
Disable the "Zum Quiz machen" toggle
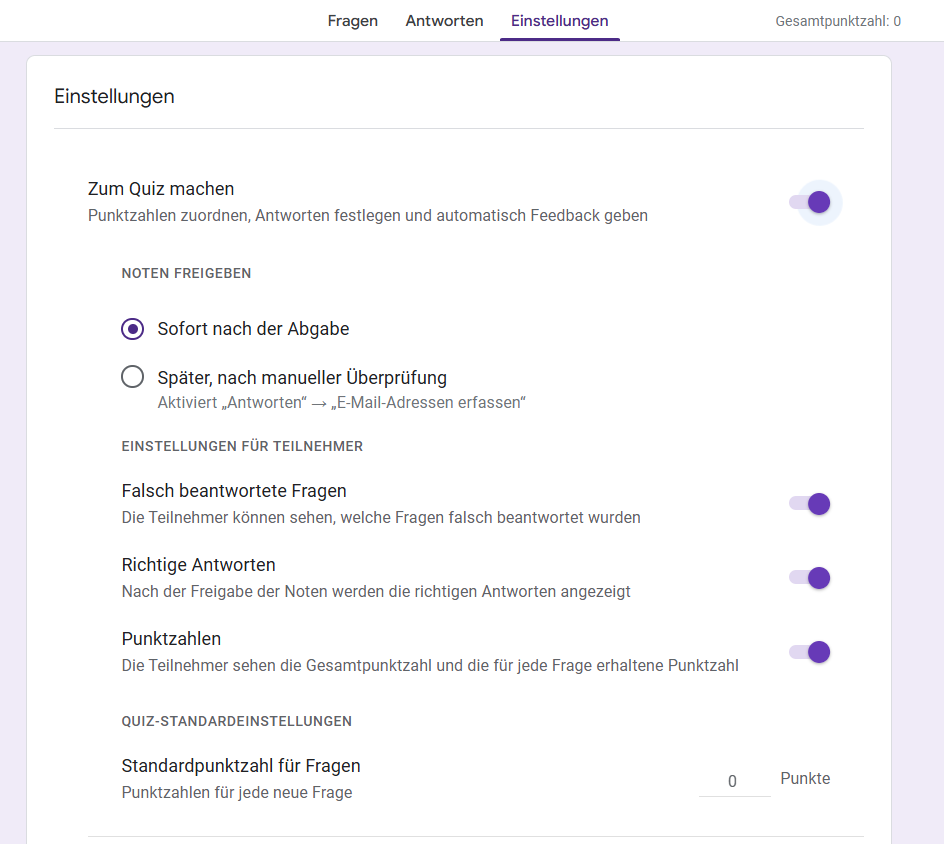point(818,202)
